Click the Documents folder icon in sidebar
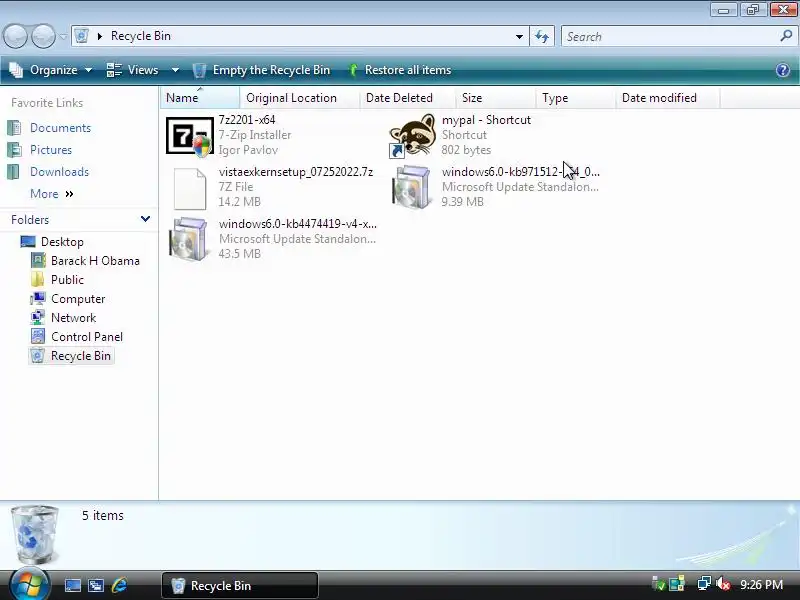 click(14, 128)
